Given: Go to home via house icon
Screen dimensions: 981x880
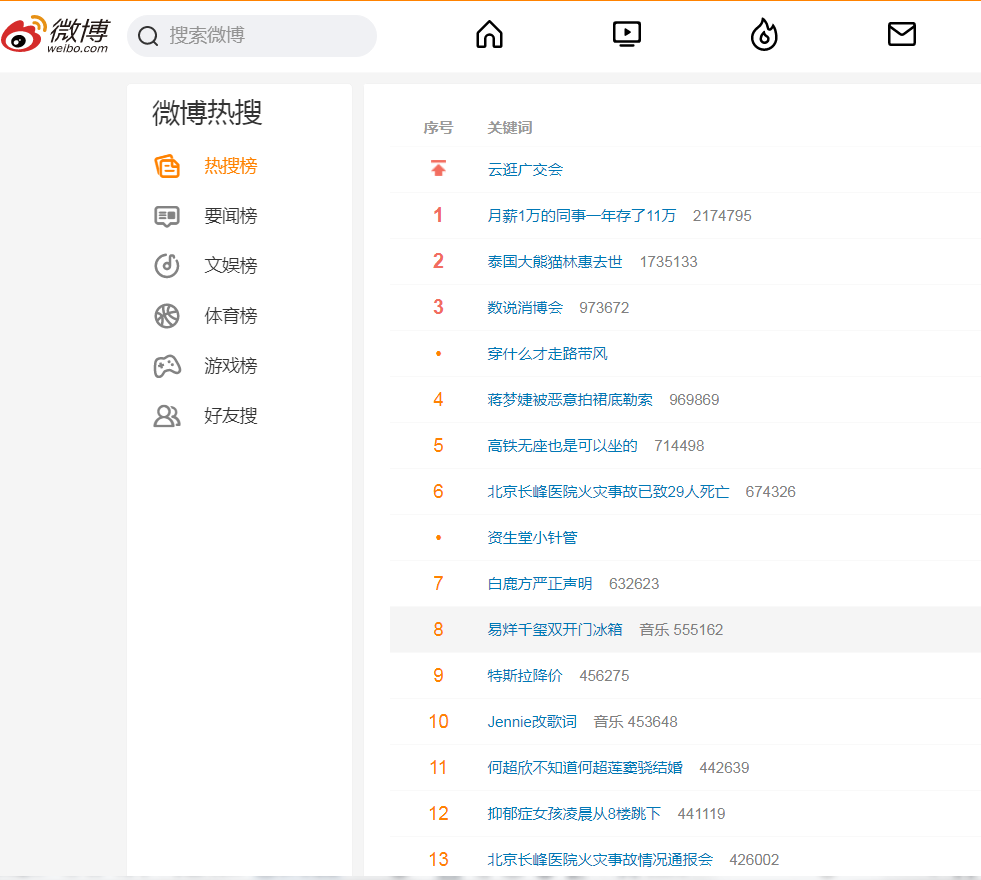Looking at the screenshot, I should (x=489, y=34).
